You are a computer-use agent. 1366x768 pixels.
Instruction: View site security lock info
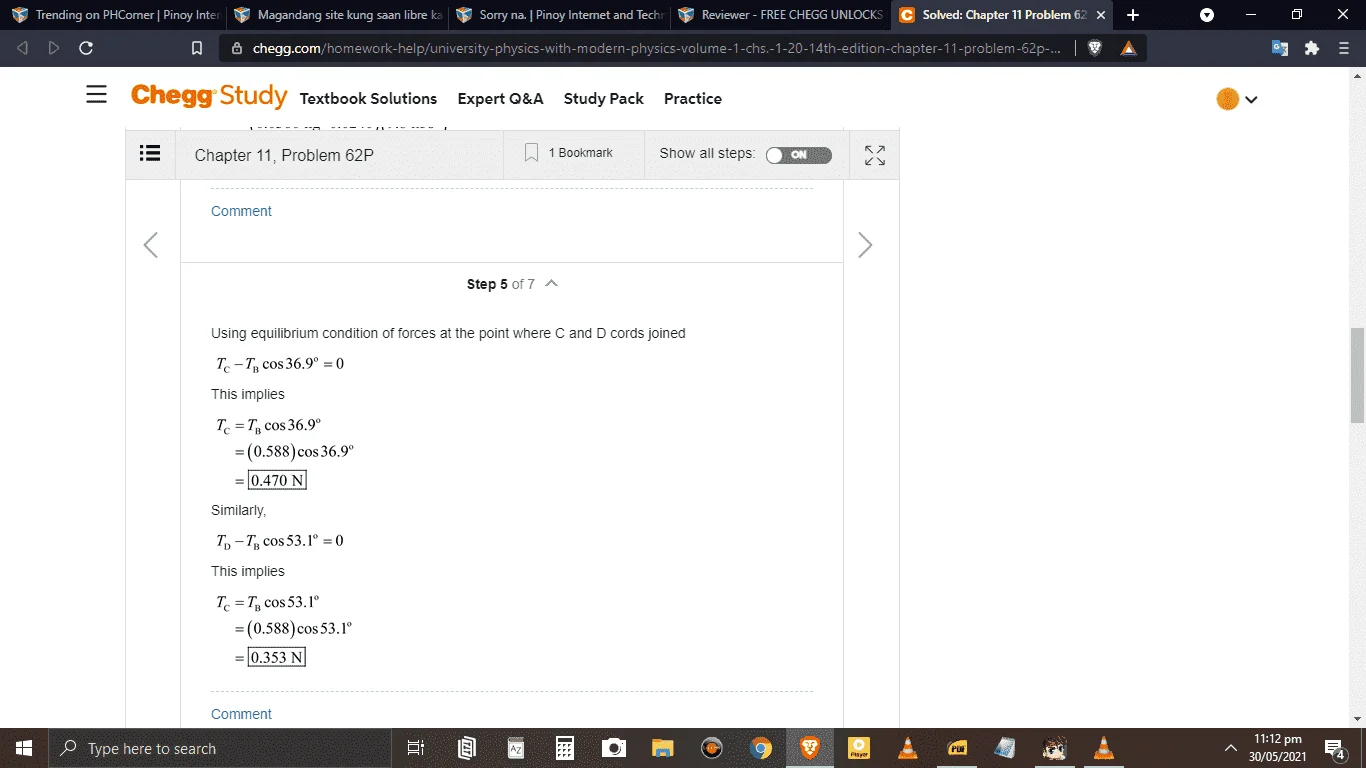coord(237,48)
